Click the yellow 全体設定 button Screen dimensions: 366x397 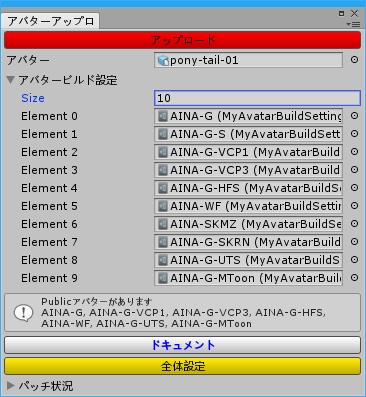pos(183,366)
